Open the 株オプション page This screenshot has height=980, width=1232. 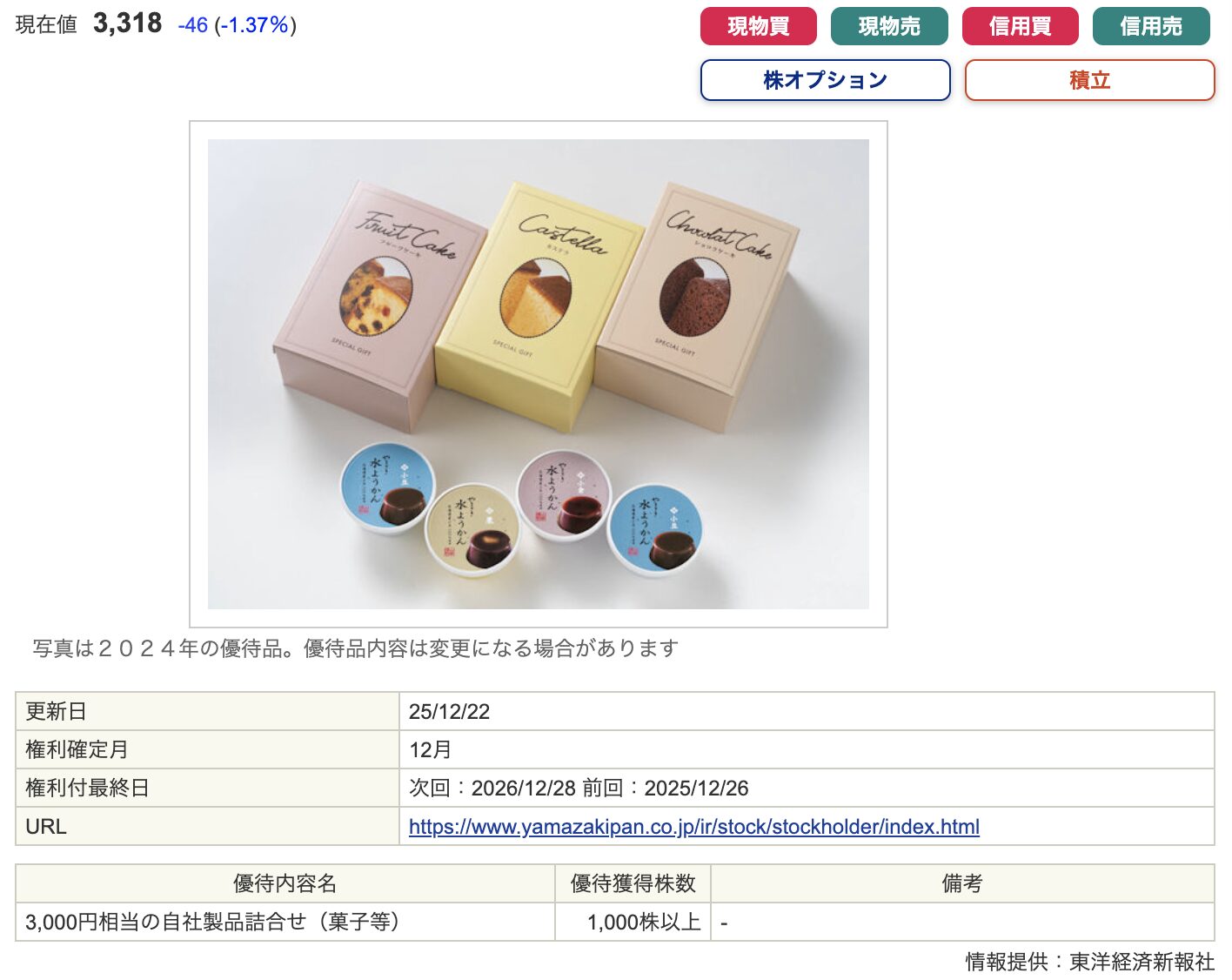click(x=825, y=80)
